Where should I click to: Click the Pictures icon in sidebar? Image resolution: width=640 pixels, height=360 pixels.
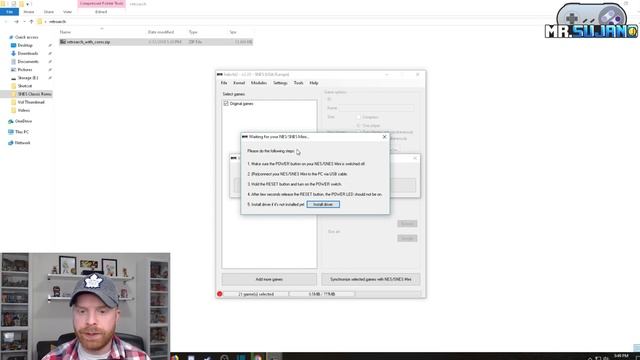pyautogui.click(x=13, y=70)
